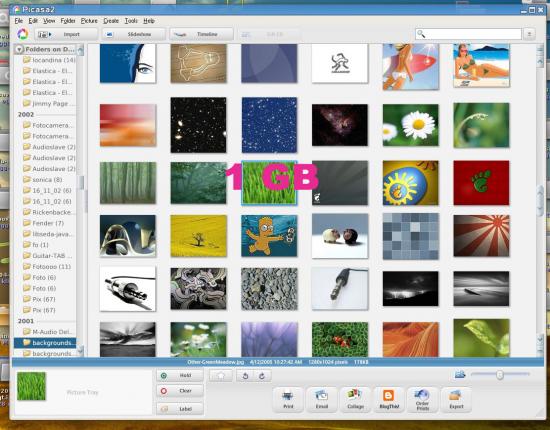Click the Hold button
The image size is (550, 430).
click(180, 375)
